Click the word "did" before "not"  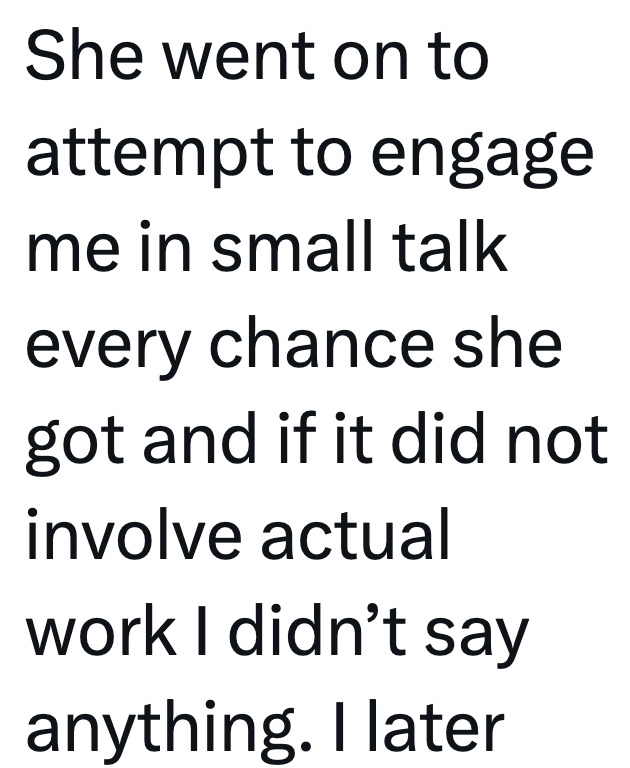[447, 439]
